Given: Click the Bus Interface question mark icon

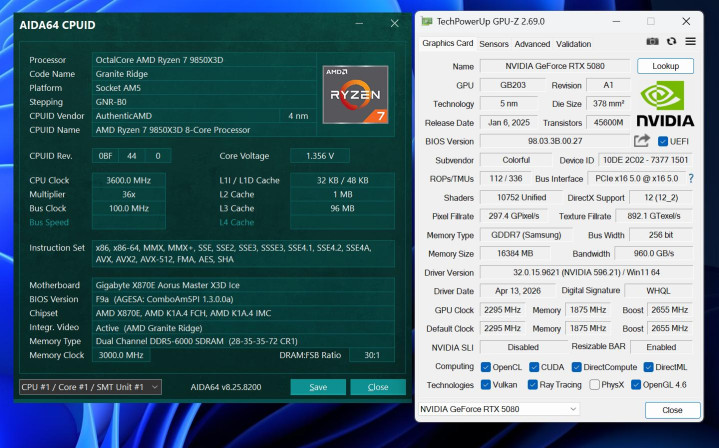Looking at the screenshot, I should (x=689, y=178).
